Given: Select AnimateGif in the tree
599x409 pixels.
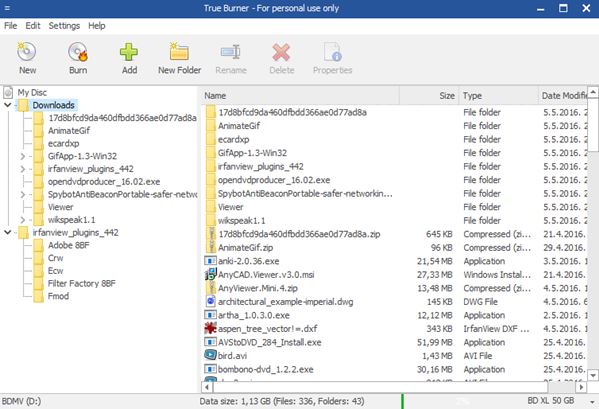Looking at the screenshot, I should tap(69, 131).
